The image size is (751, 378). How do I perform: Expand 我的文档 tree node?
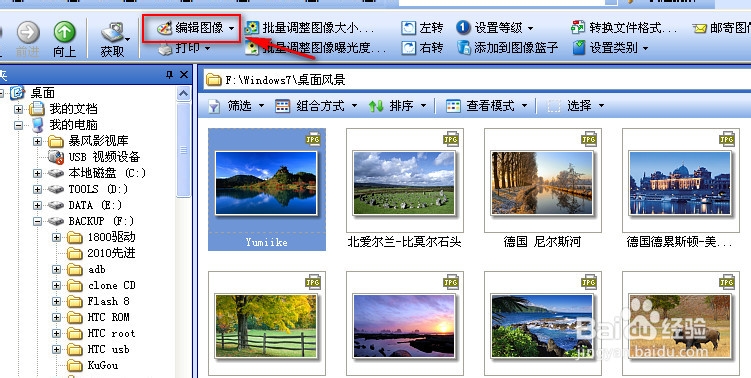pyautogui.click(x=18, y=109)
